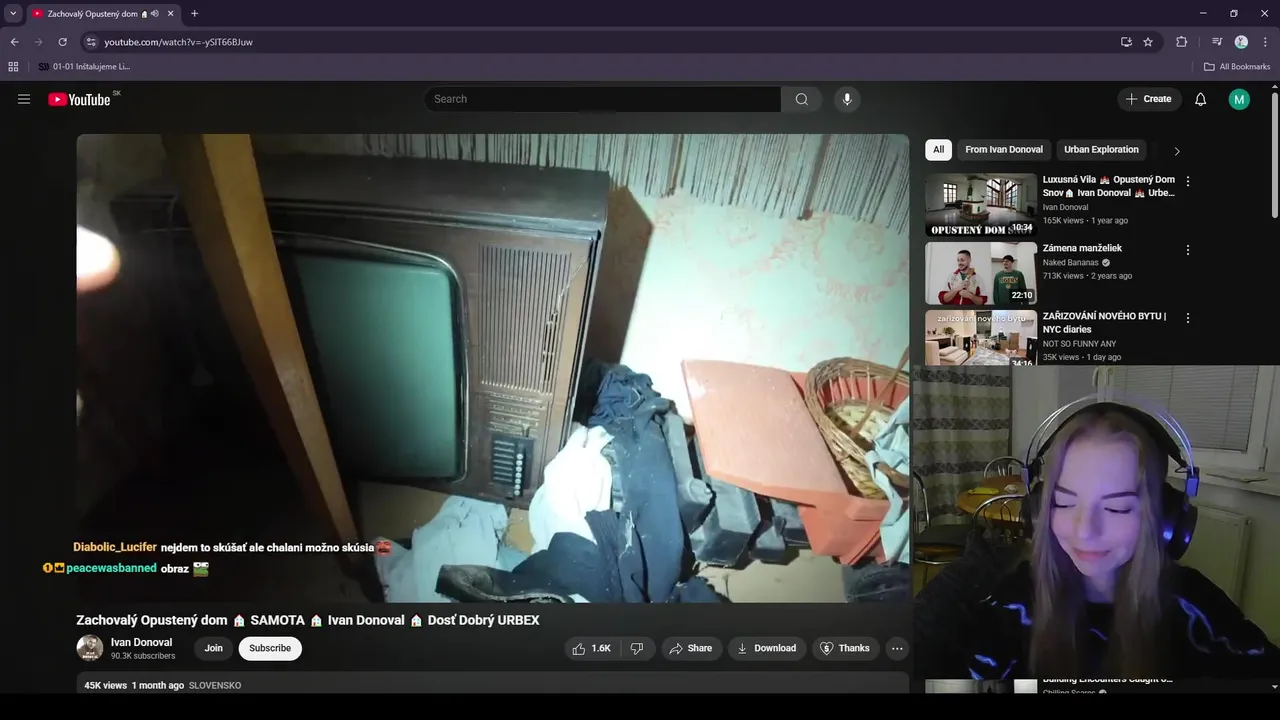Open options for Zámena manželiek video

click(1188, 250)
